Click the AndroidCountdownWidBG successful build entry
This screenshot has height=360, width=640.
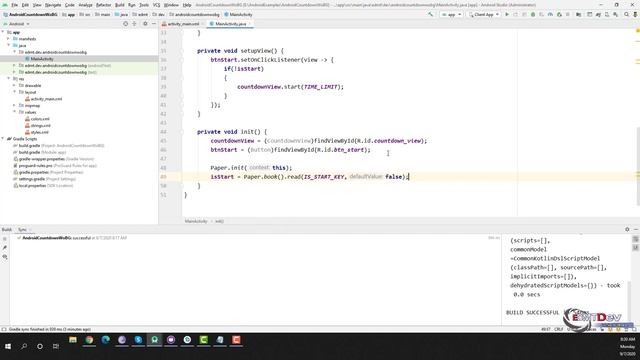[72, 238]
